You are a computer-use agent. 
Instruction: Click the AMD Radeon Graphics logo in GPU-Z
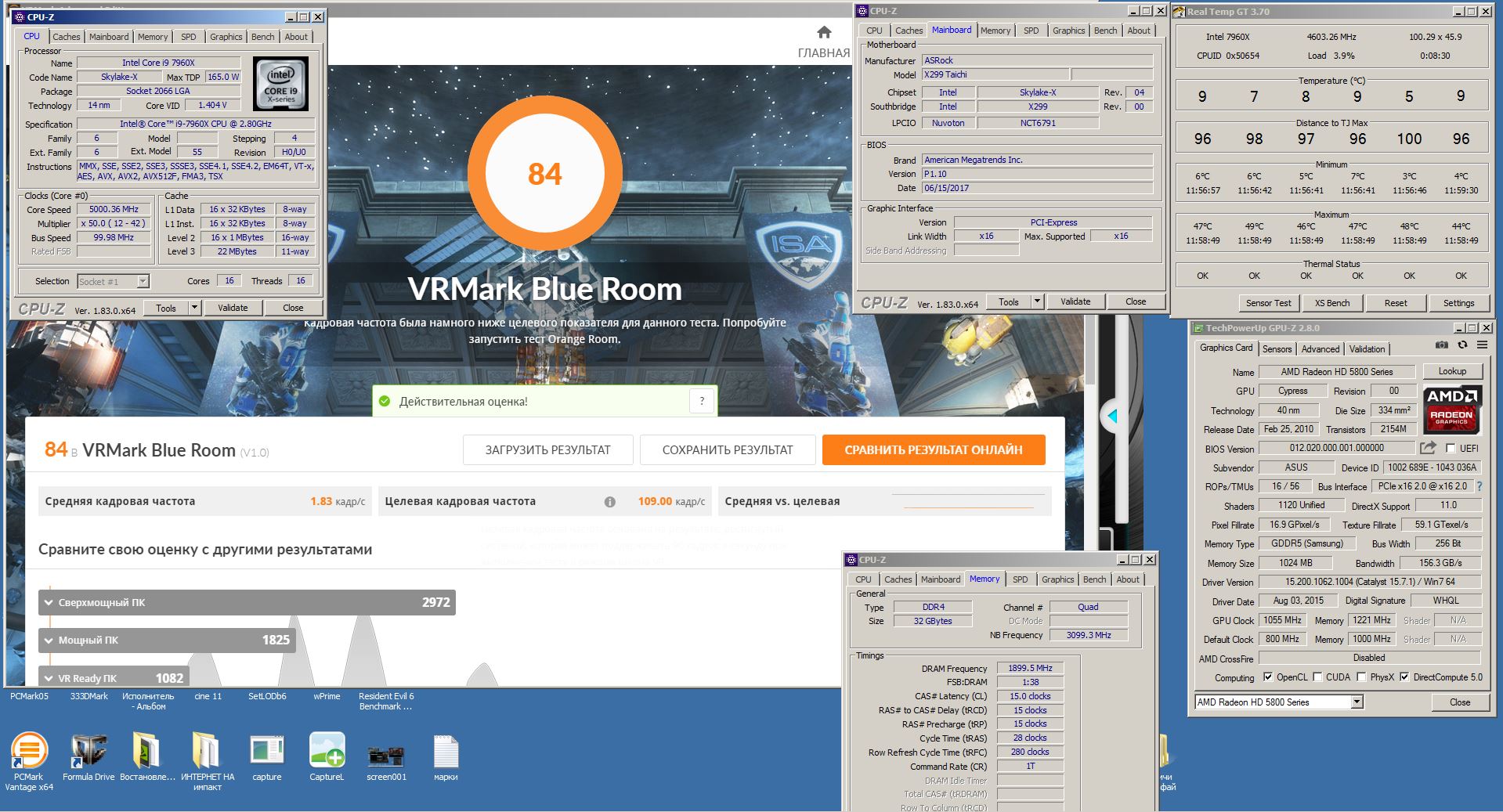1451,410
